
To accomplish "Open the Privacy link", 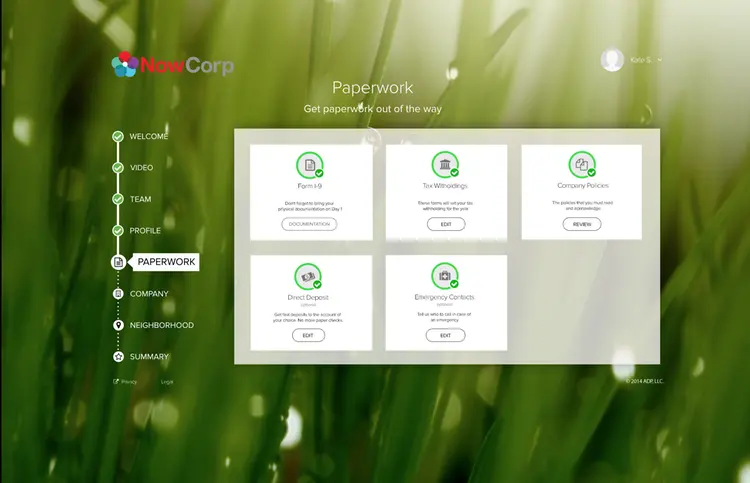I will (x=129, y=382).
